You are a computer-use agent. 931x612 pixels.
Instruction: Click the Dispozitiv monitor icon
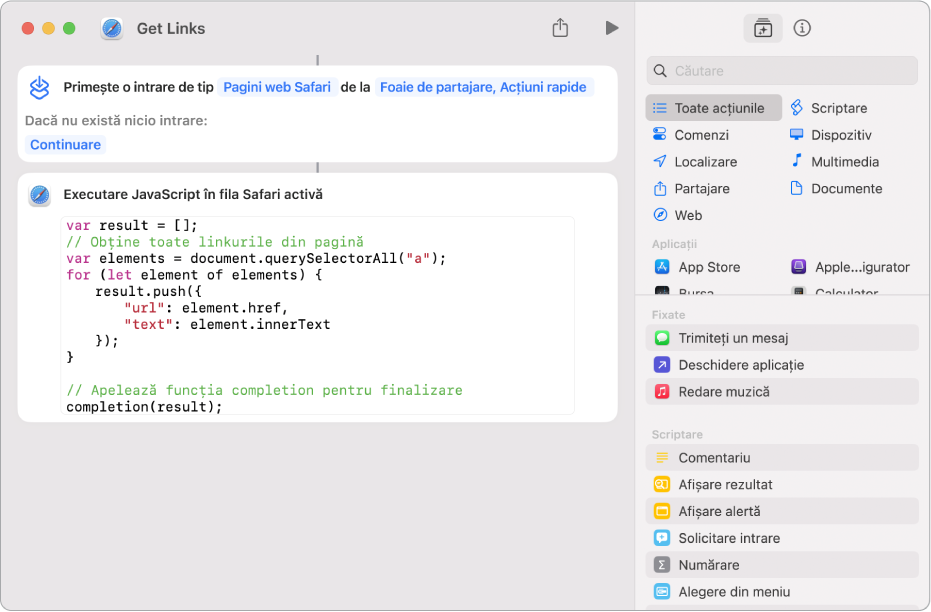click(797, 135)
